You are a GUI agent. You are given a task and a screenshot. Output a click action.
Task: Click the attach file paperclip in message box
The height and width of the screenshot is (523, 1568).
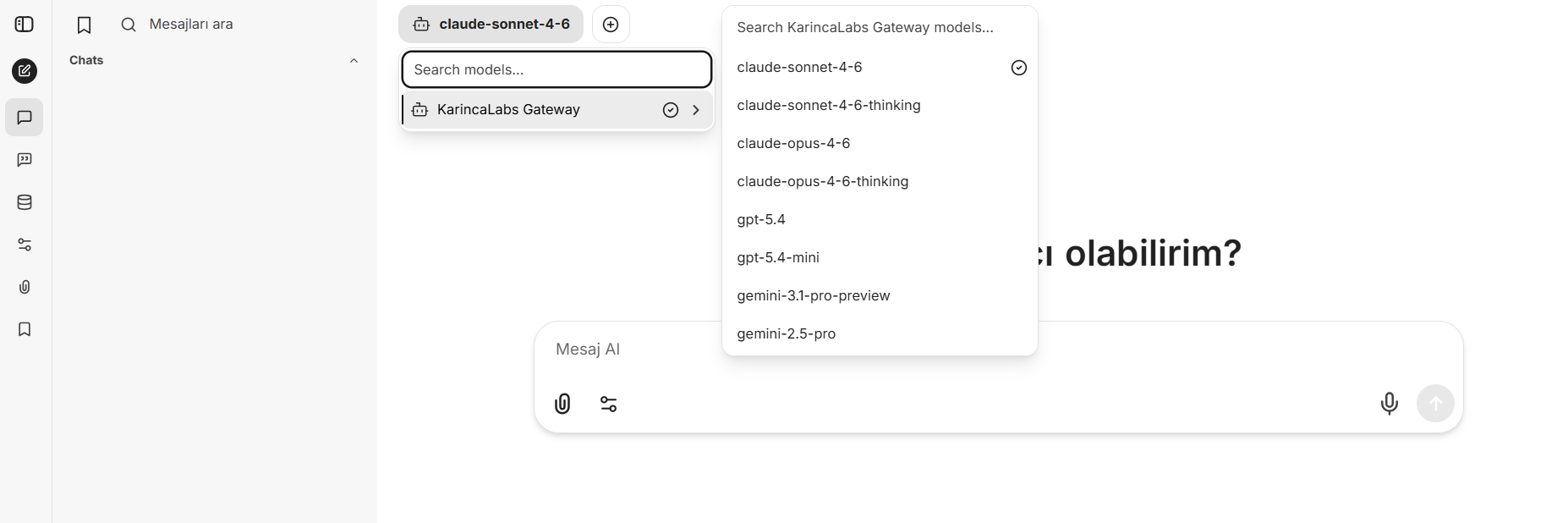562,404
